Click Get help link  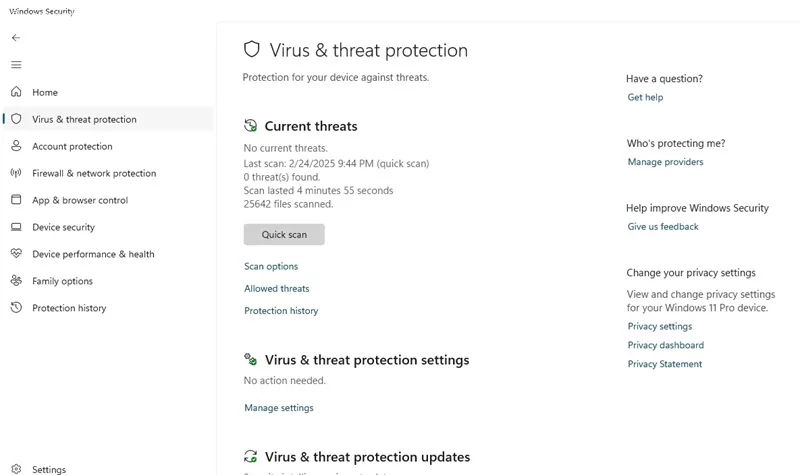(645, 97)
